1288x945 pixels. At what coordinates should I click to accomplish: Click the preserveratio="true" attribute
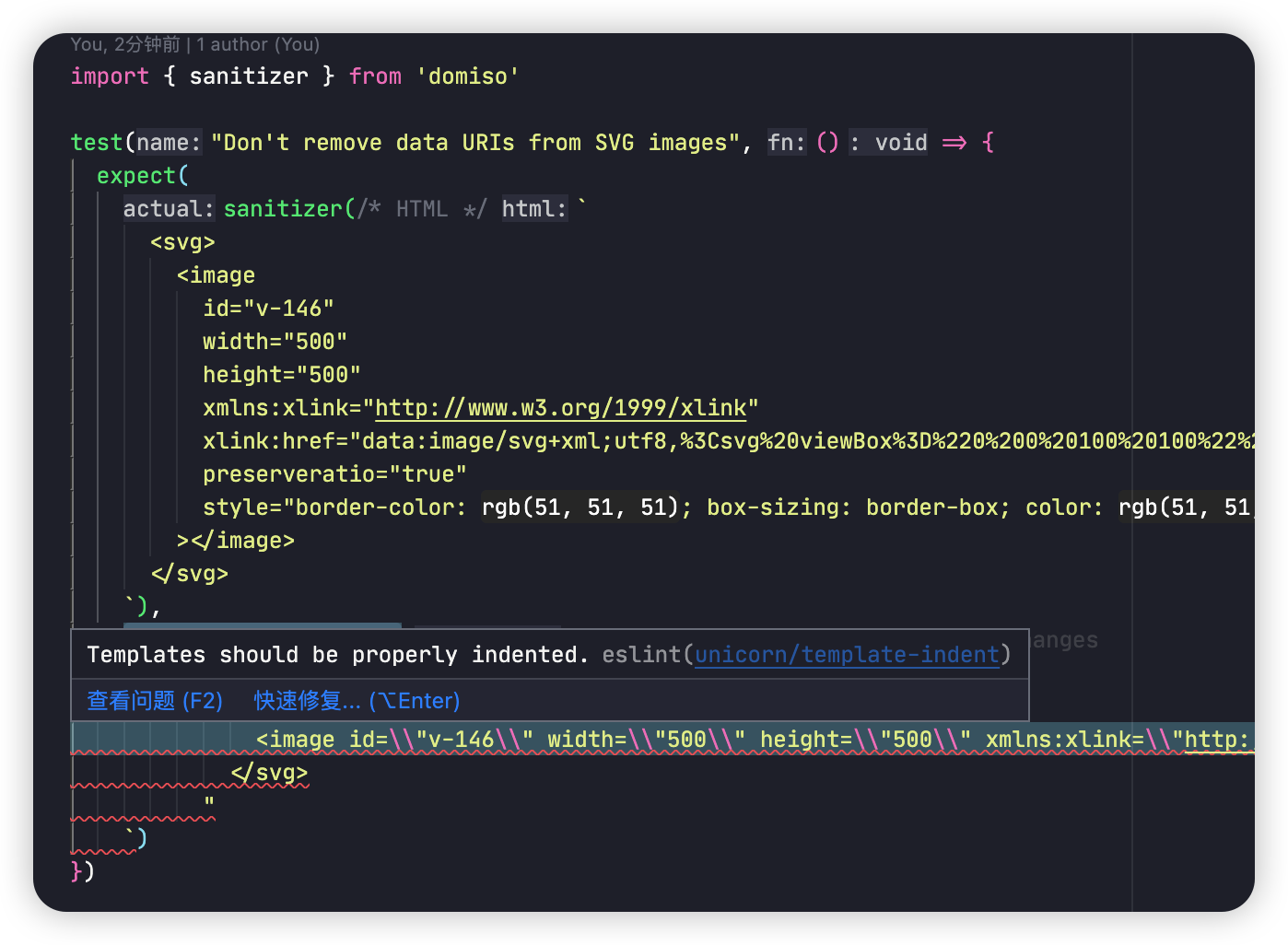pos(334,473)
